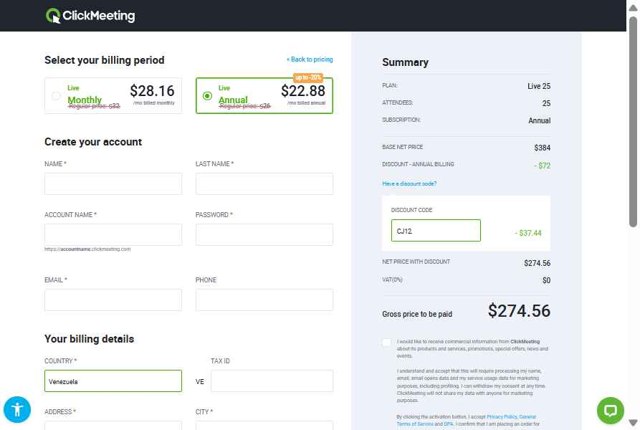Open the accessibility widget icon
Viewport: 640px width, 430px height.
point(17,409)
